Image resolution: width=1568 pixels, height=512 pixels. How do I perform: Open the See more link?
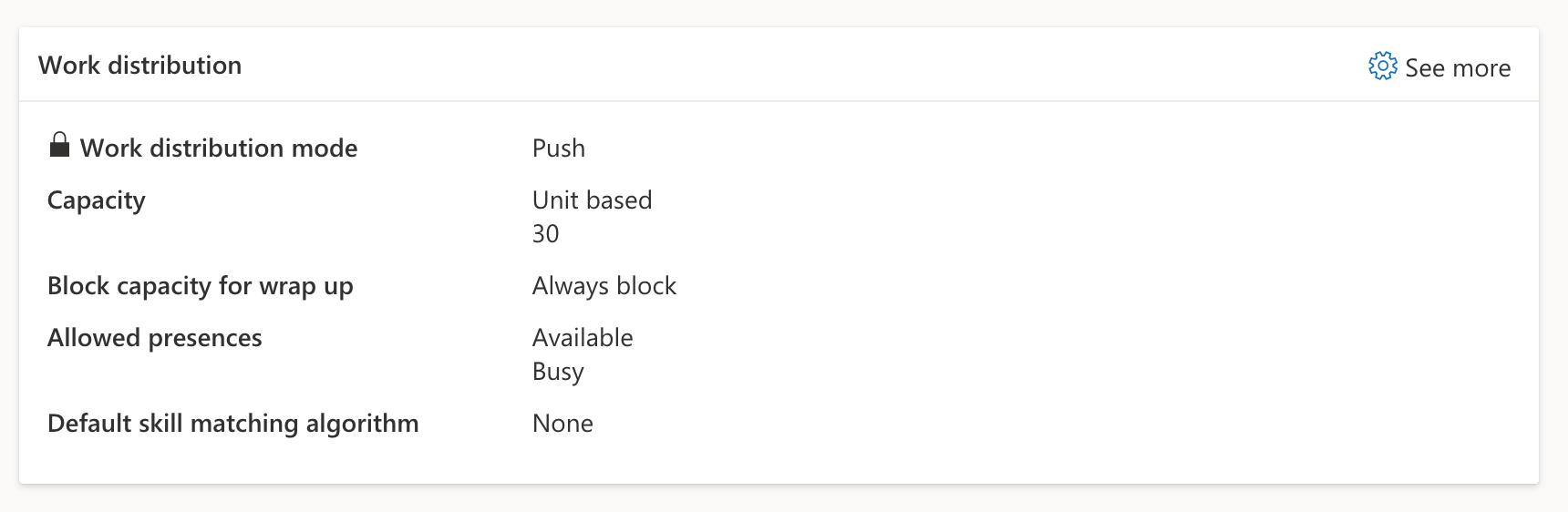[1457, 68]
